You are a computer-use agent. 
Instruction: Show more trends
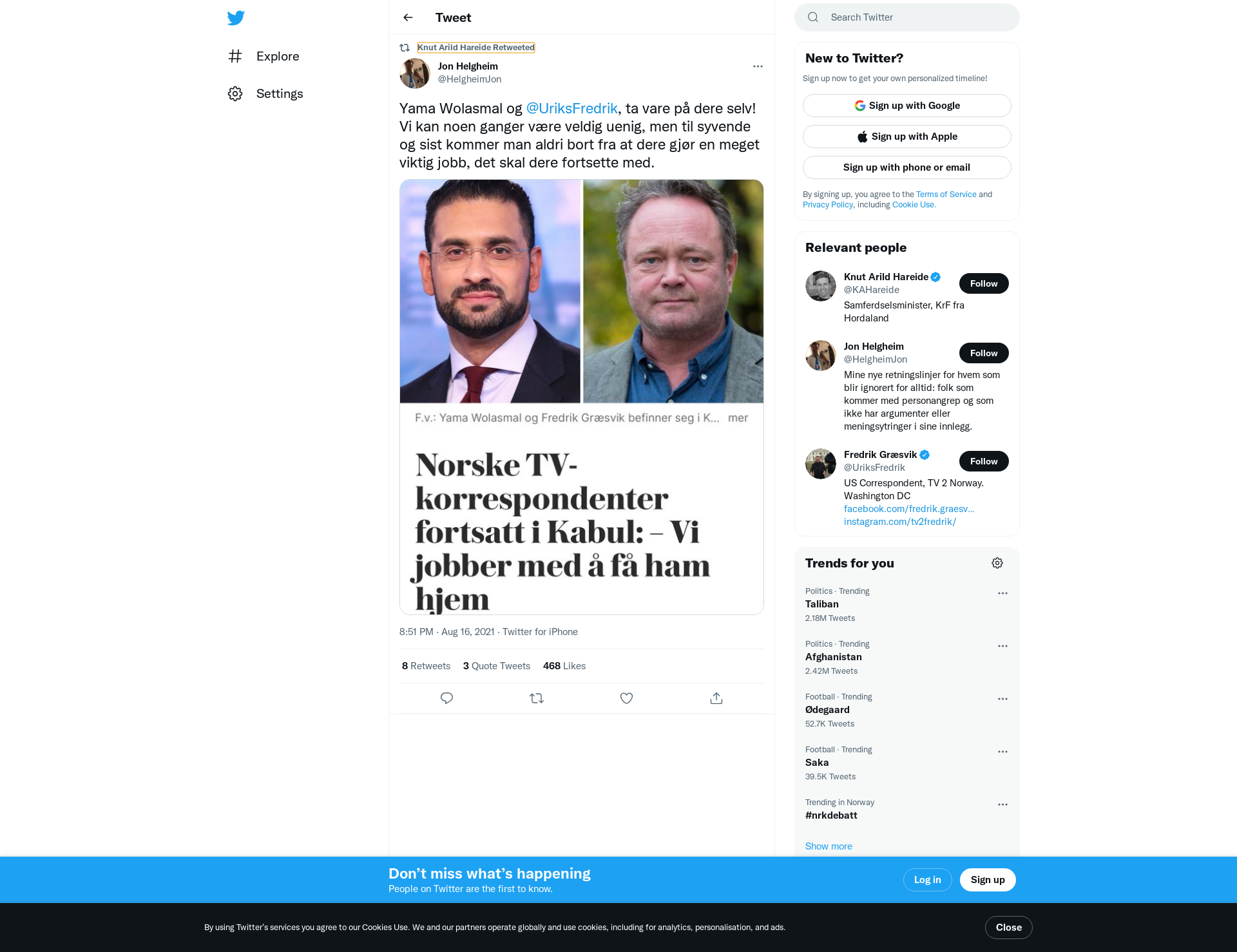(x=829, y=846)
